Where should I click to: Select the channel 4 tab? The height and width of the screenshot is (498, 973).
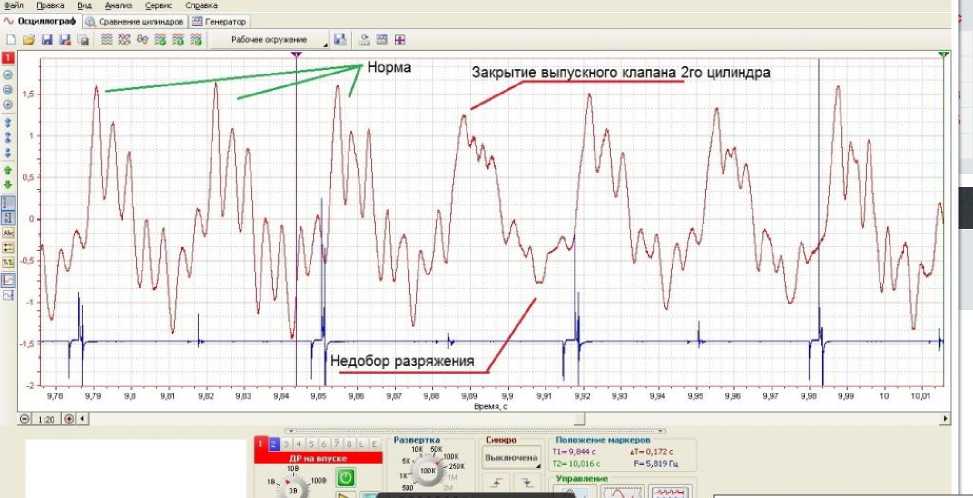[x=299, y=443]
